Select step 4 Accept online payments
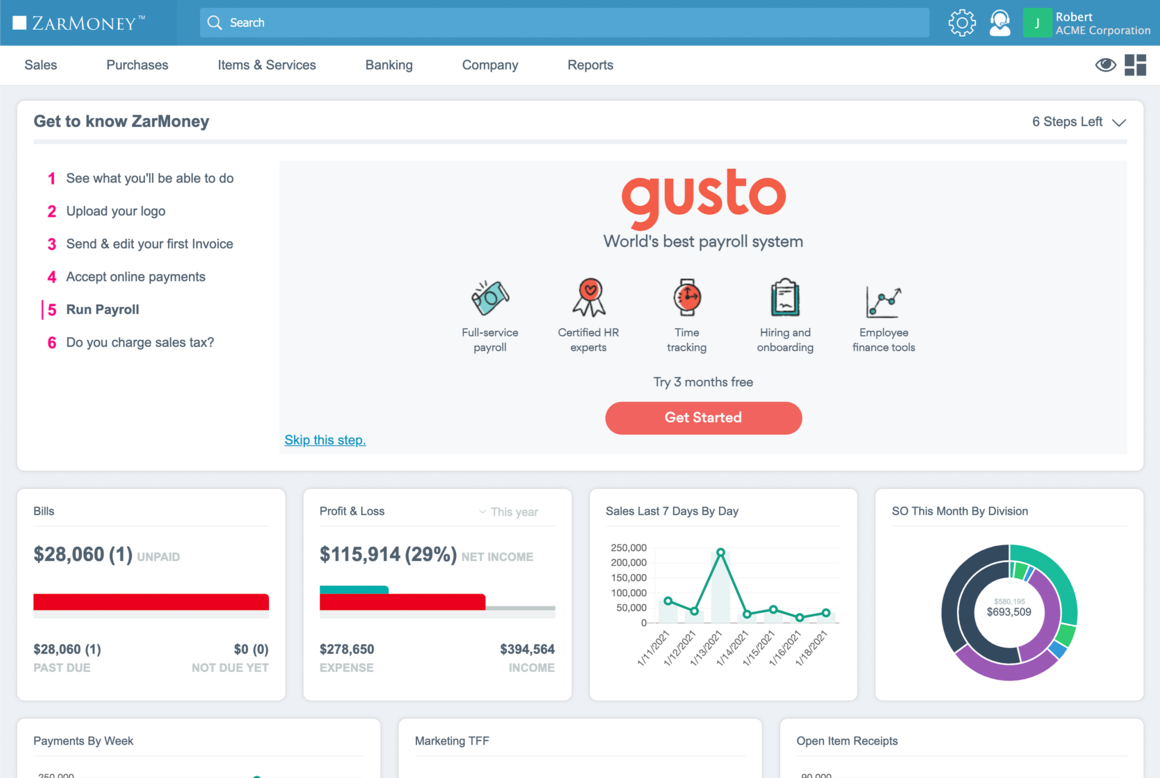Image resolution: width=1160 pixels, height=778 pixels. (x=127, y=277)
